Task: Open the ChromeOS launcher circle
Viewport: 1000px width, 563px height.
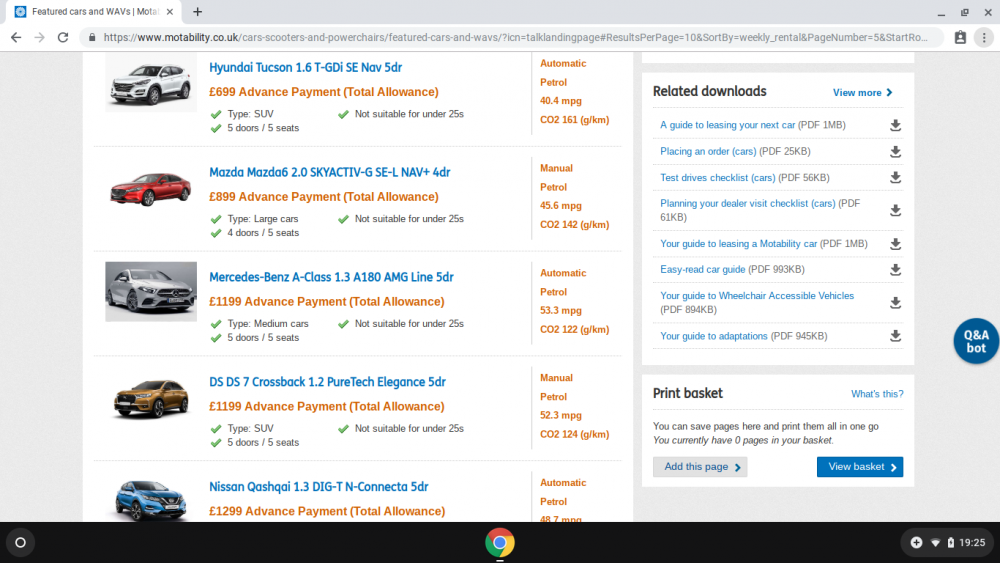Action: point(20,543)
